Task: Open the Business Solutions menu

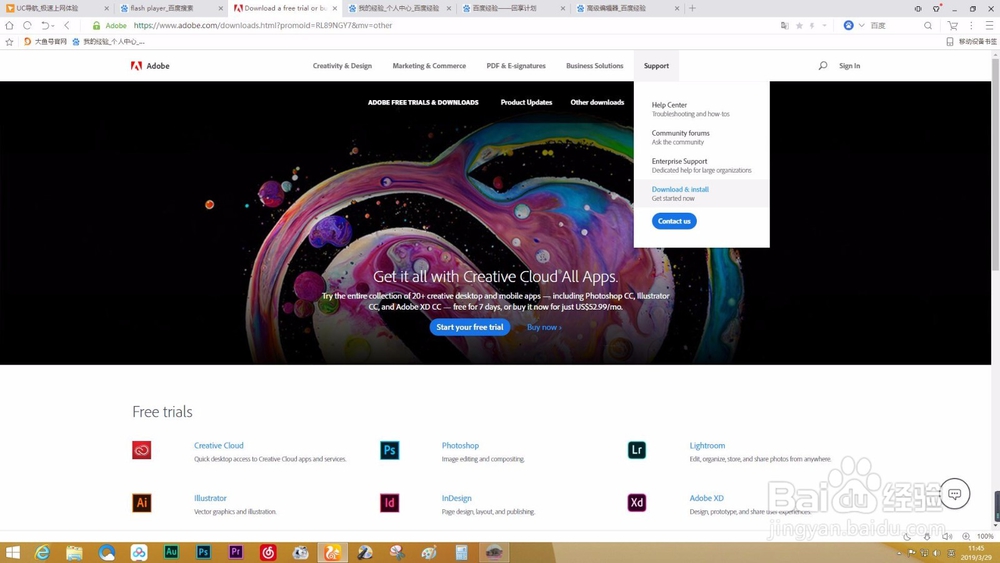Action: point(594,66)
